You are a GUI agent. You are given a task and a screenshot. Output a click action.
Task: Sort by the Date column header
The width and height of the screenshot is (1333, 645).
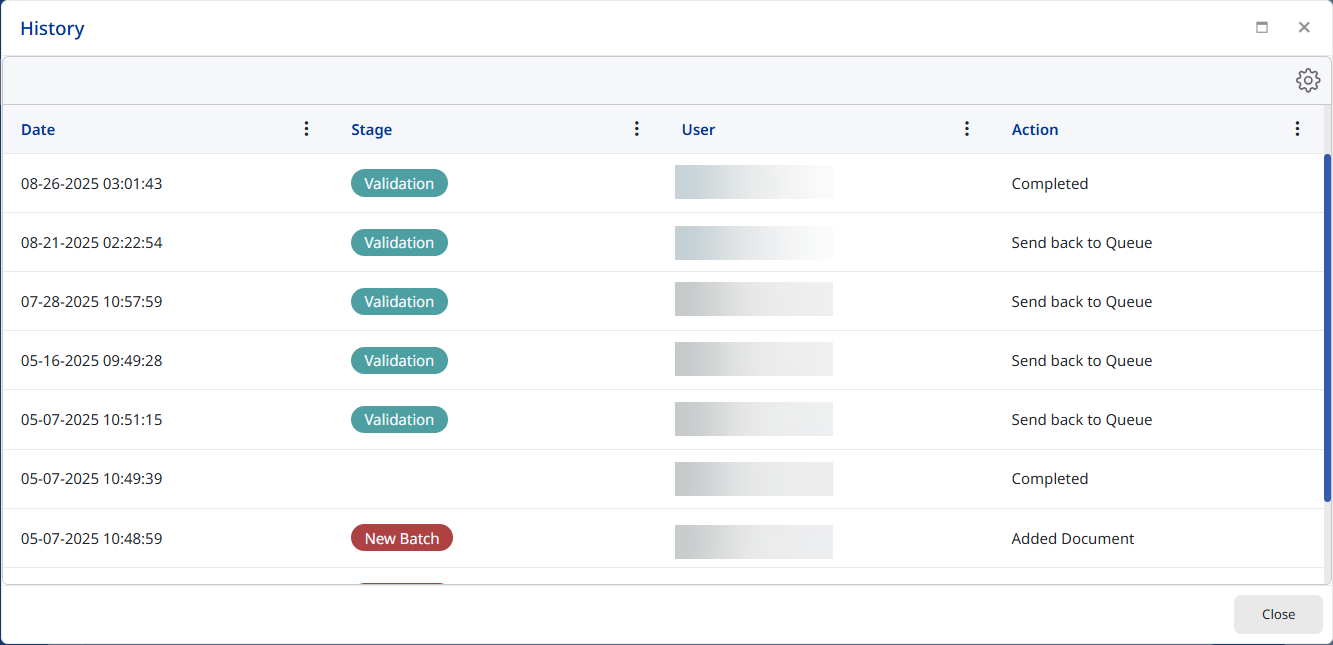click(x=38, y=130)
